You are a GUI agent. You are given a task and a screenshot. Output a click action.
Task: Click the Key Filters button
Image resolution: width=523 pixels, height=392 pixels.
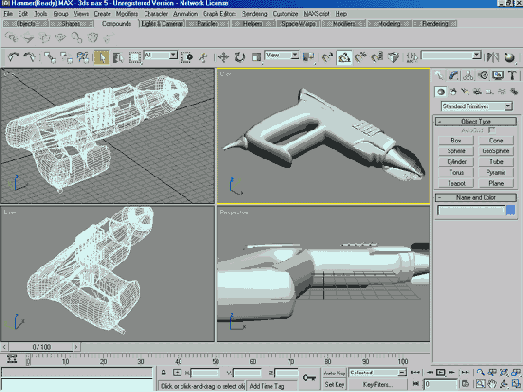(x=377, y=384)
